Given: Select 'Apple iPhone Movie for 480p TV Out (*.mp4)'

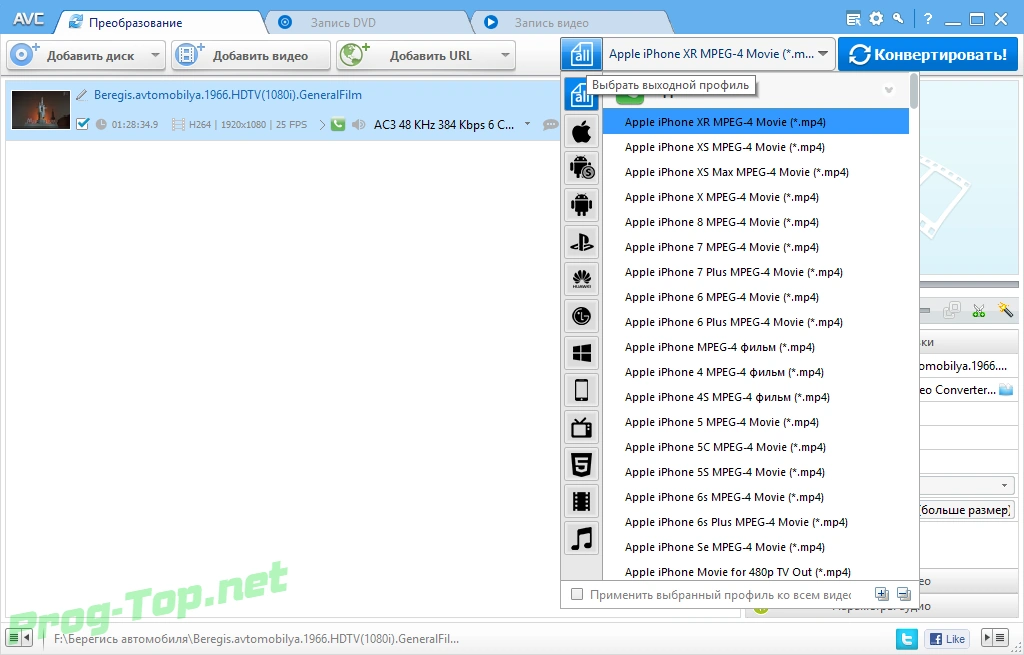Looking at the screenshot, I should [756, 571].
